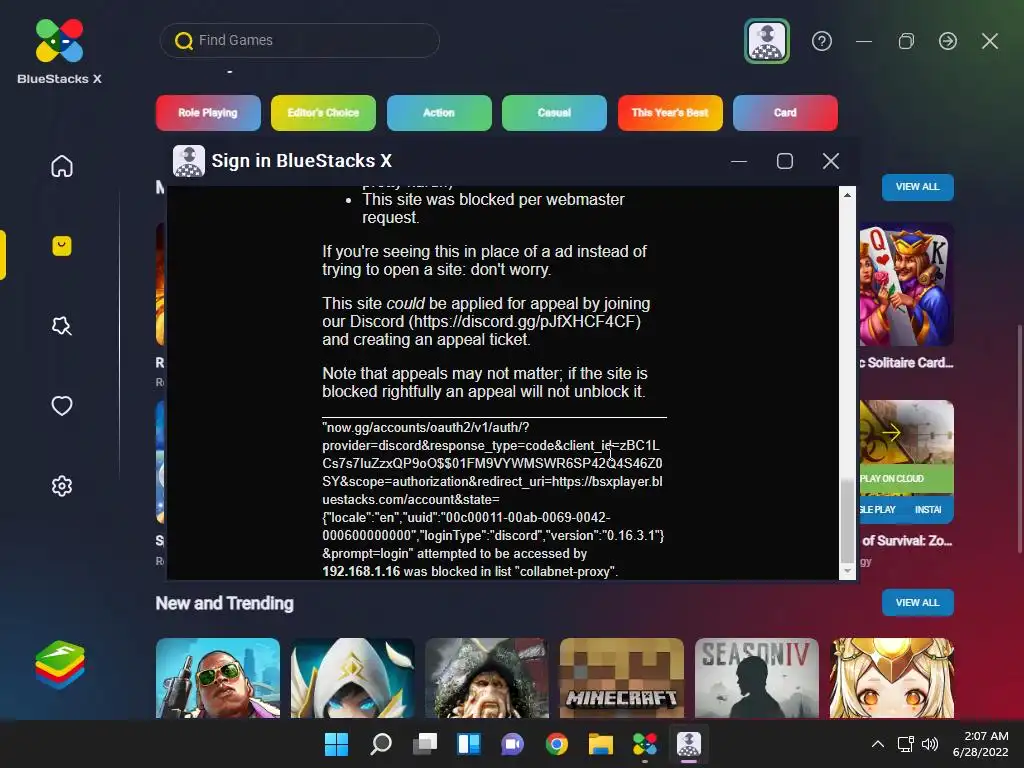Click the BlueStacks X logo
This screenshot has height=768, width=1024.
click(x=59, y=52)
